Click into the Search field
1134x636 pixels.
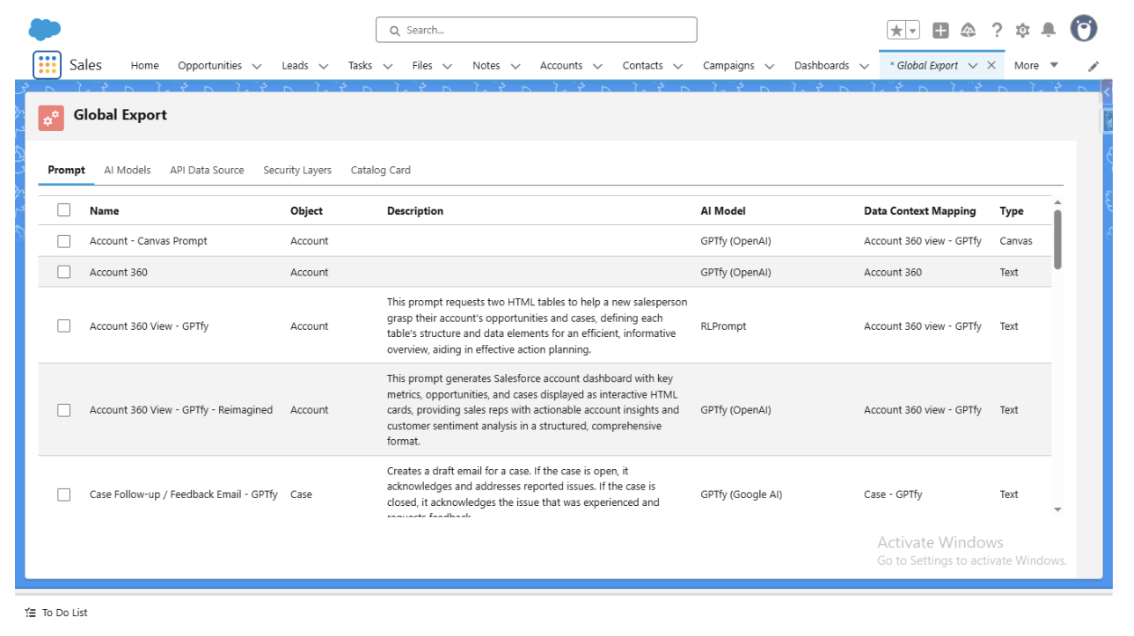pos(537,30)
